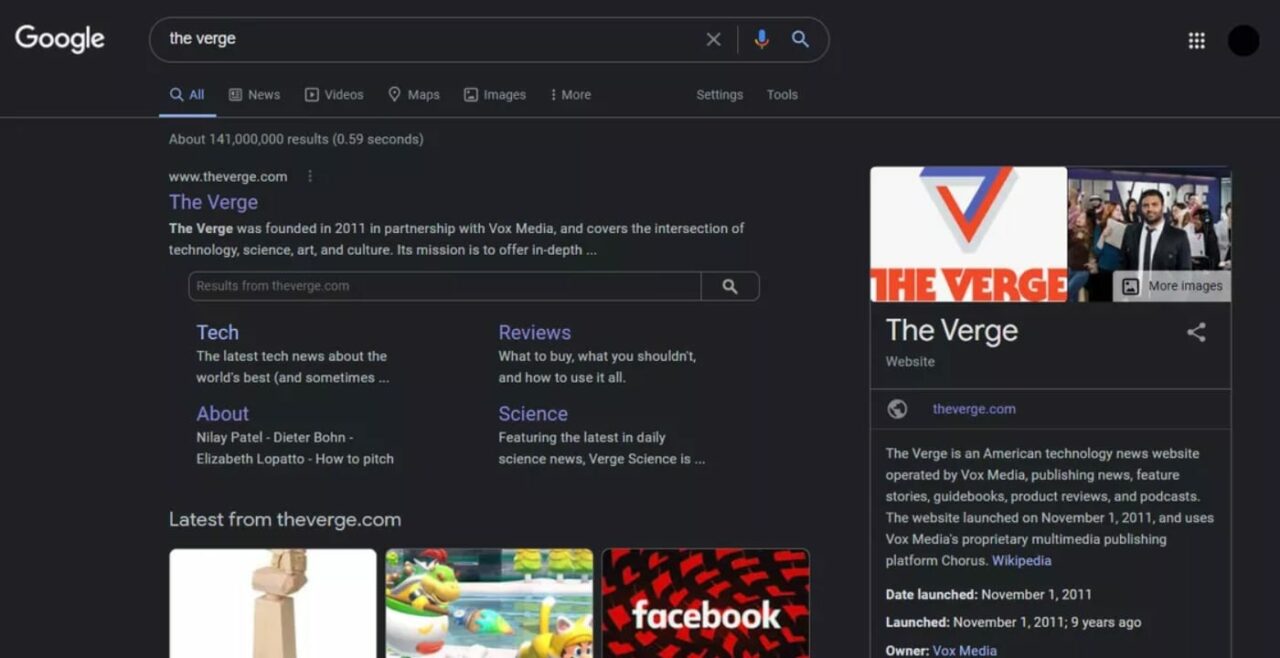
Task: Open the facebook article thumbnail
Action: coord(705,603)
